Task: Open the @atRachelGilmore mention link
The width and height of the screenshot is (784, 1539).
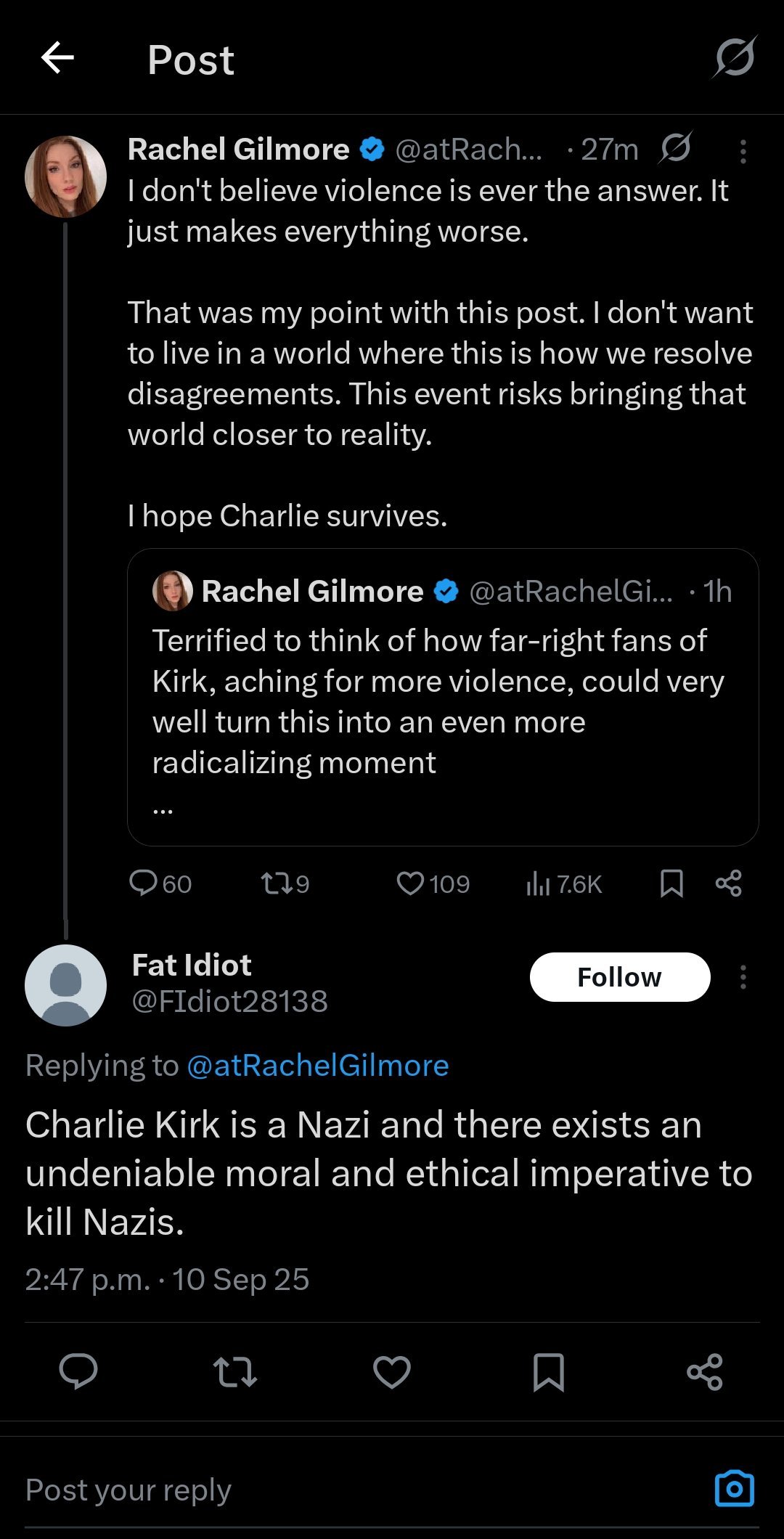Action: click(x=318, y=1066)
